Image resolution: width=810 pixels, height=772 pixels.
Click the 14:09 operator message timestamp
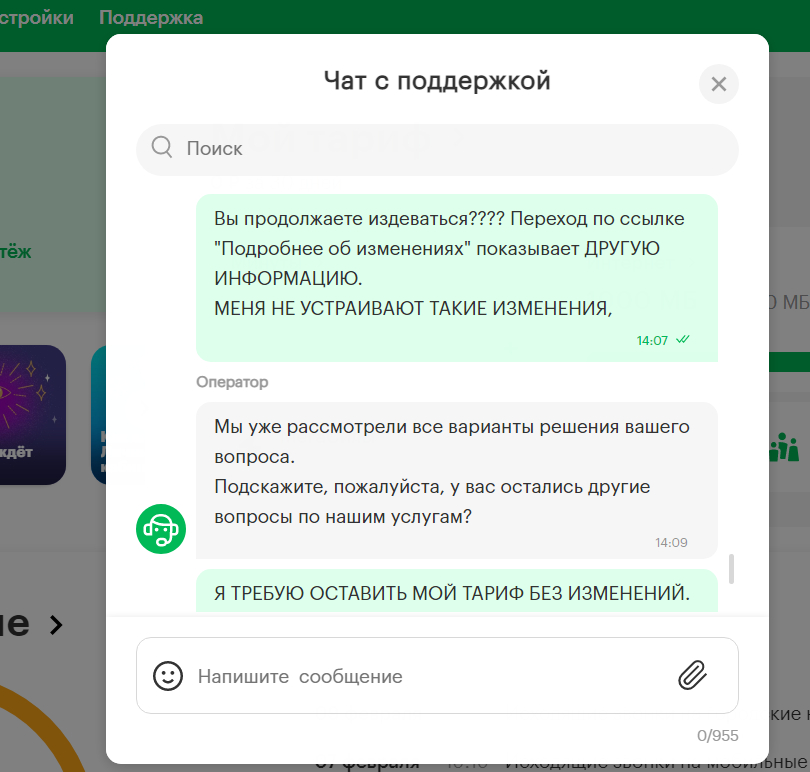pos(671,543)
